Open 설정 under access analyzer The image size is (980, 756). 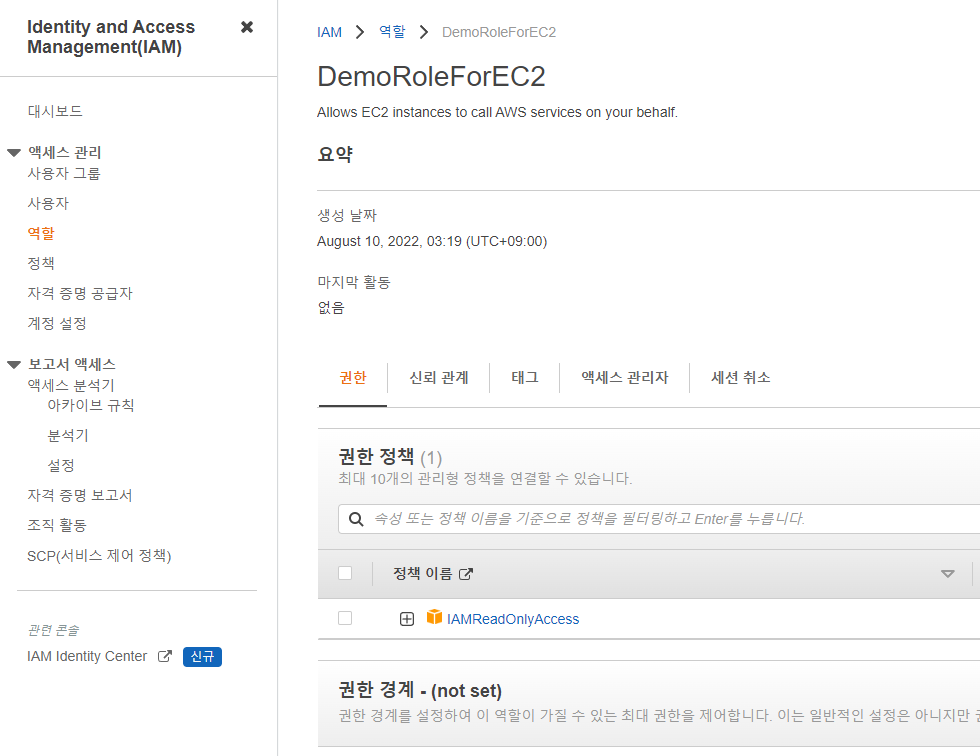(61, 465)
